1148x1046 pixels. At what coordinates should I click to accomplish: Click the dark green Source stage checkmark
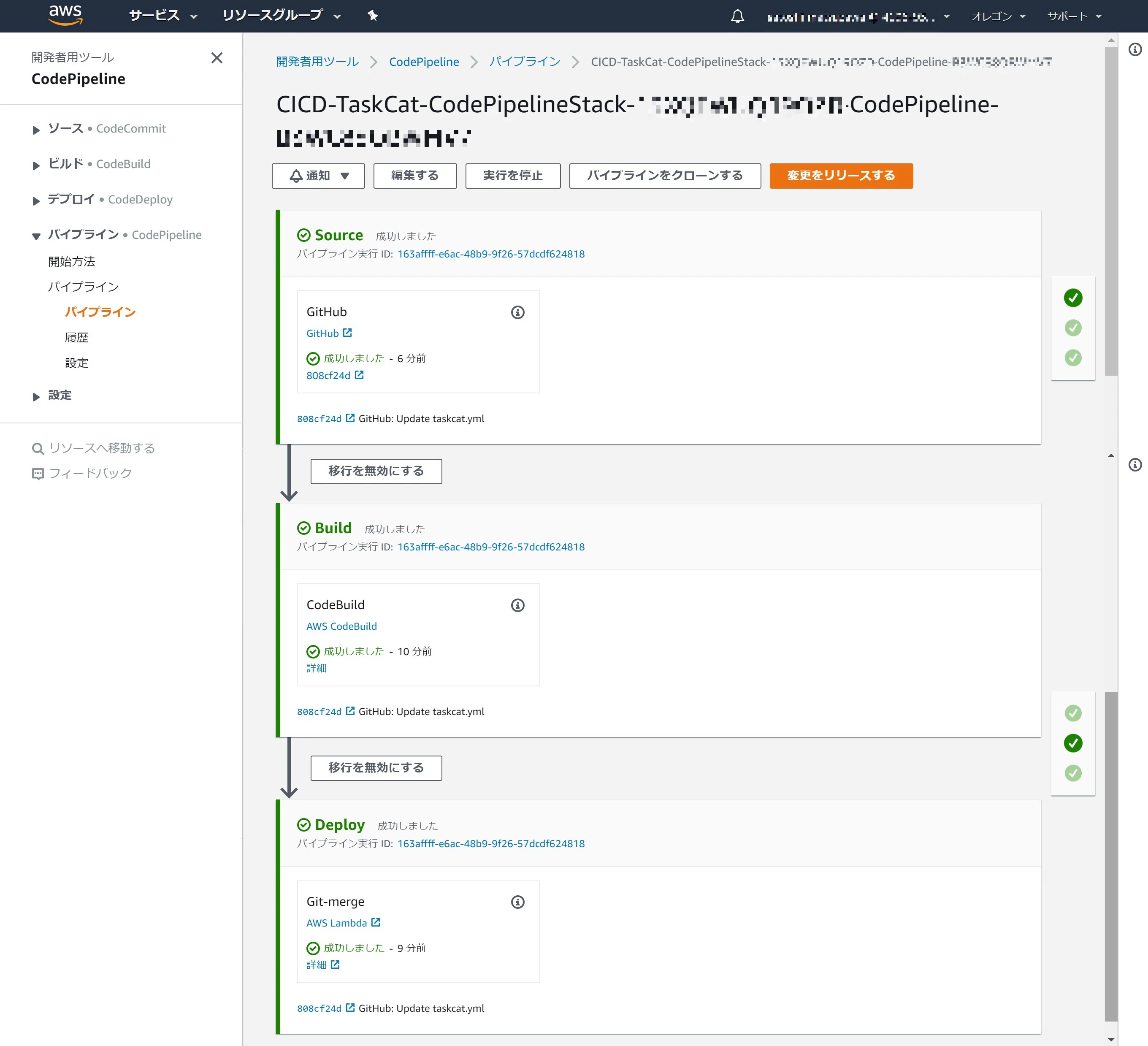(x=1073, y=297)
